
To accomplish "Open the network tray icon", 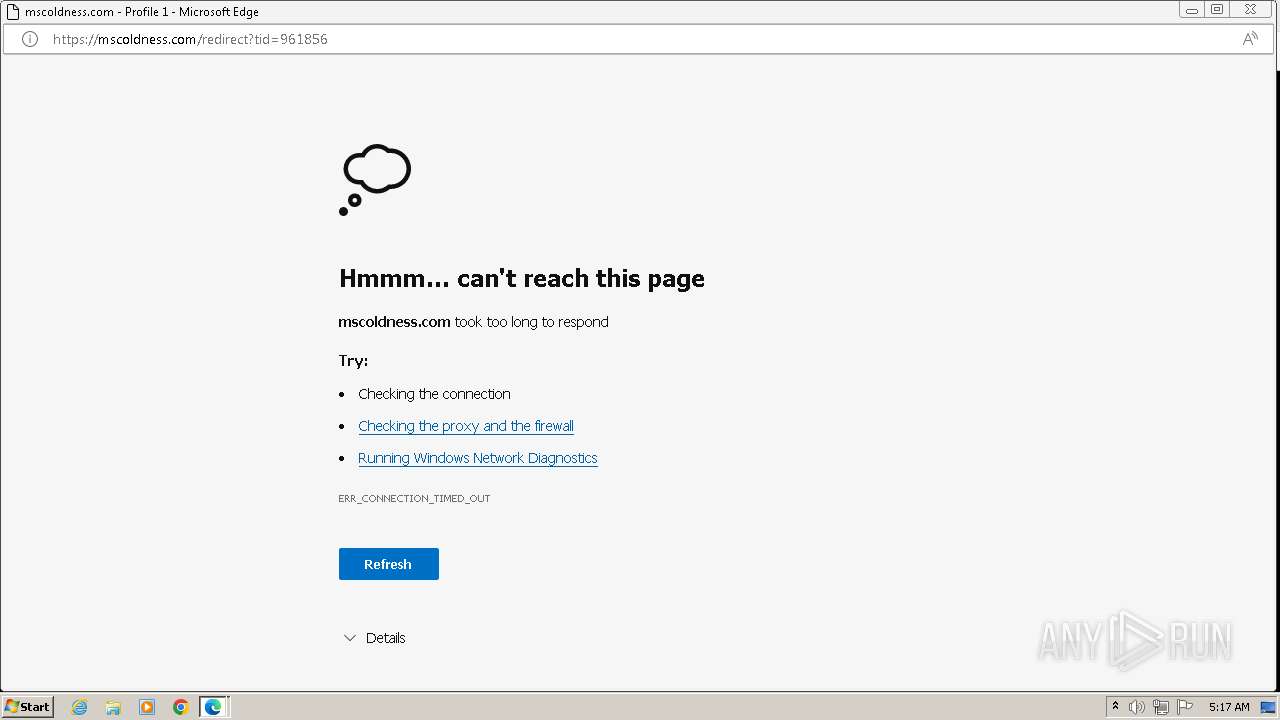I will [x=1161, y=707].
